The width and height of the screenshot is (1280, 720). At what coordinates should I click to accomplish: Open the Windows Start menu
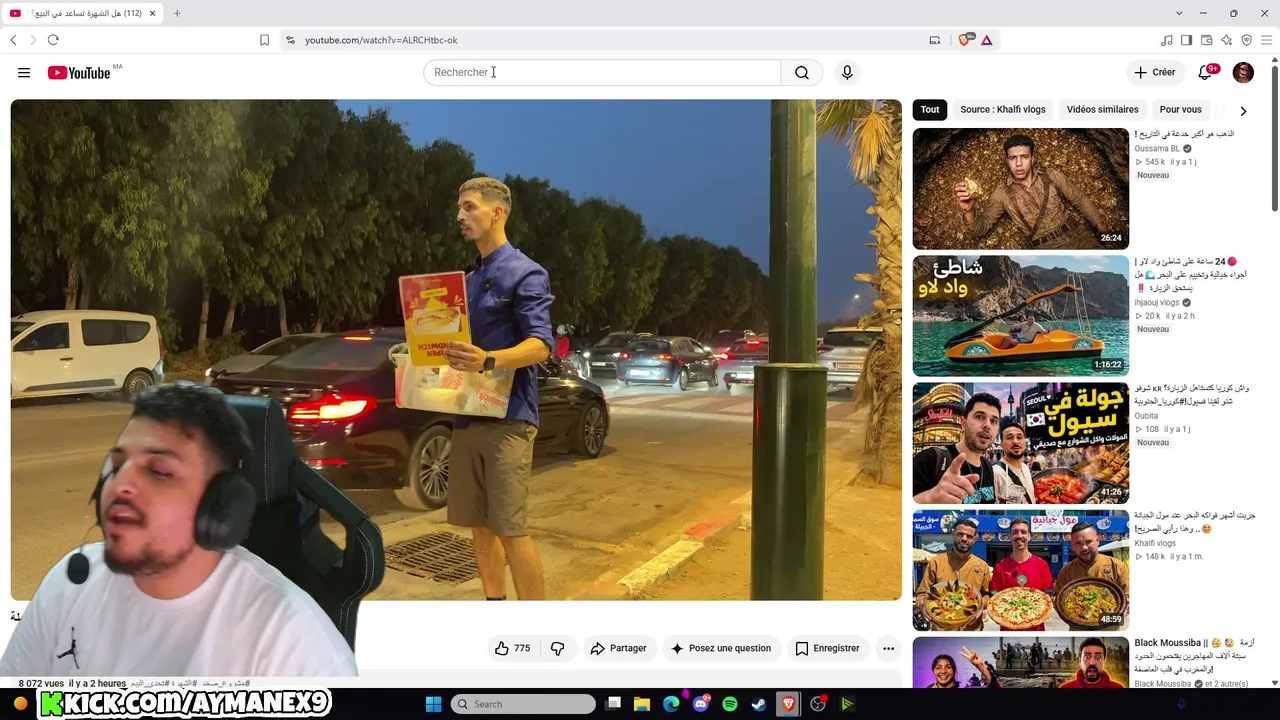(x=433, y=704)
